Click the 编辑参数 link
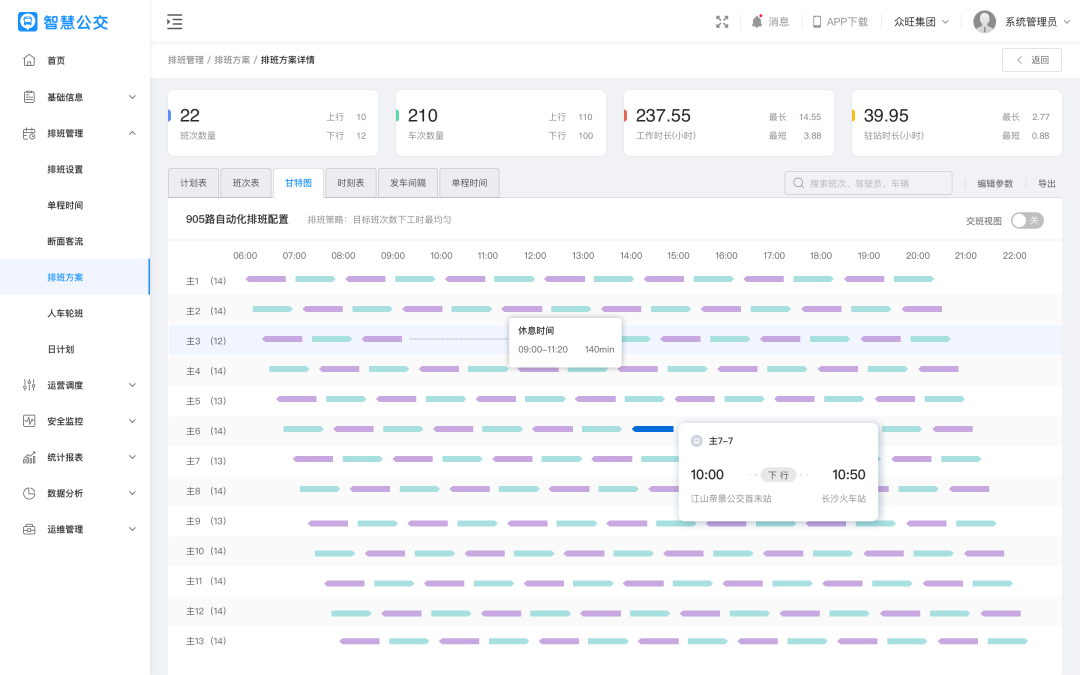The width and height of the screenshot is (1080, 675). coord(995,183)
